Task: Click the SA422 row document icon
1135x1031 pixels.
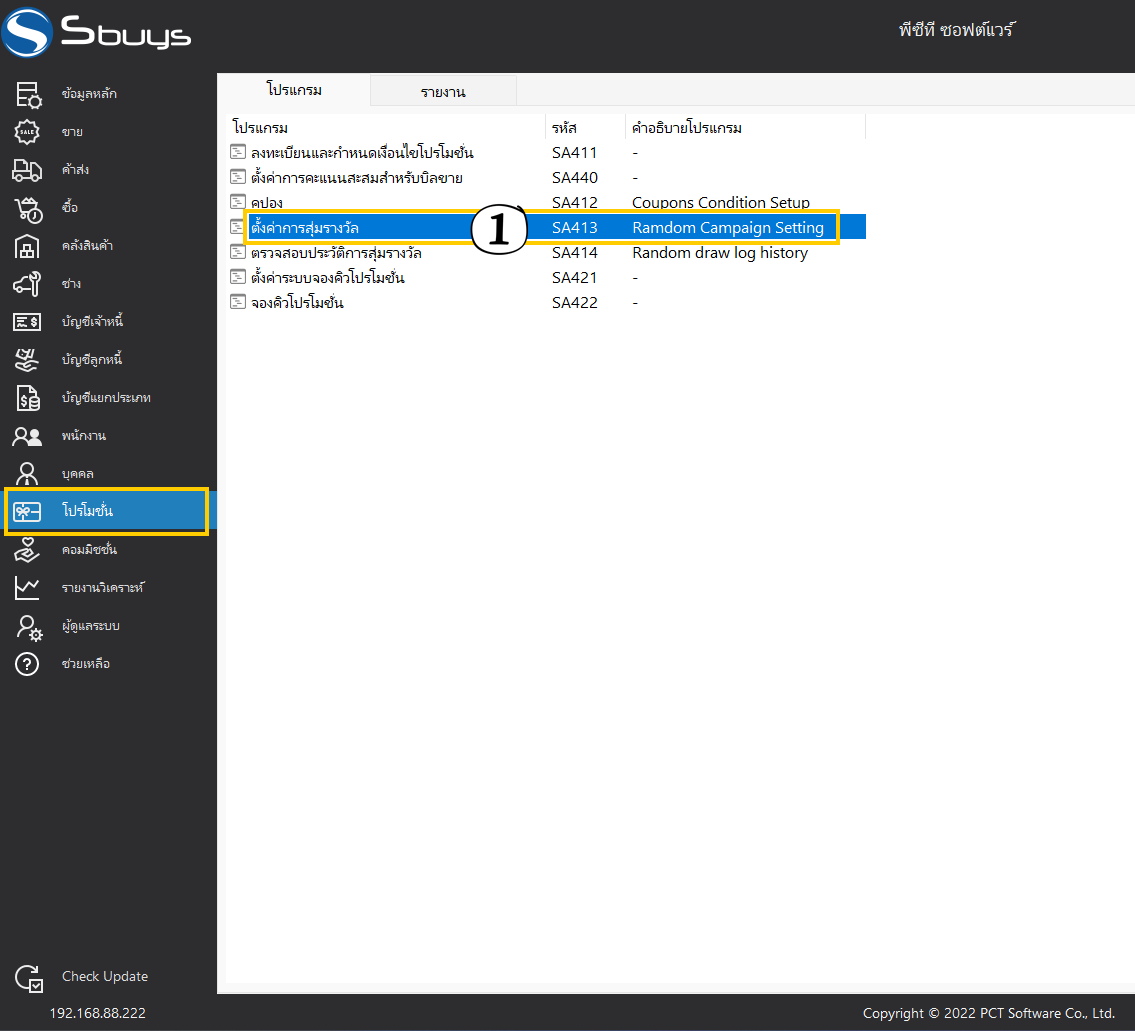Action: (x=237, y=301)
